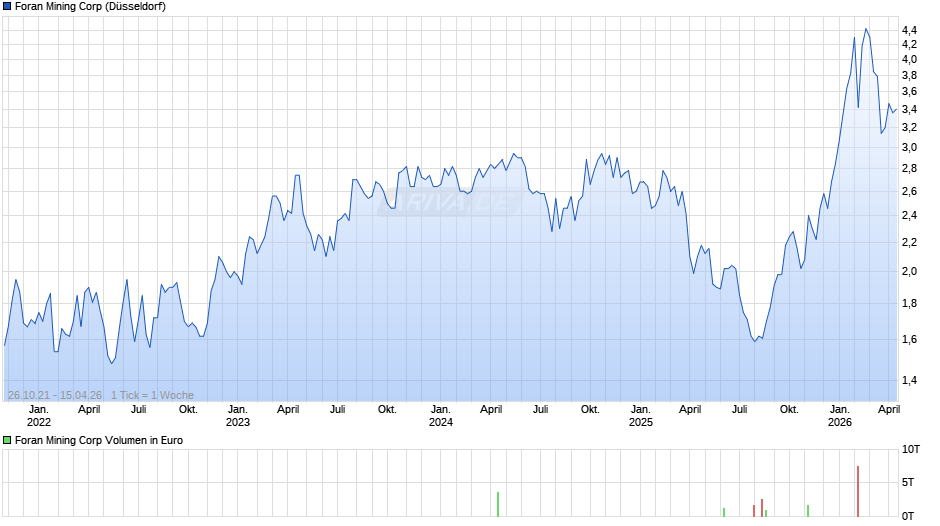Click the 10T volume axis label
Image resolution: width=940 pixels, height=526 pixels.
click(911, 449)
